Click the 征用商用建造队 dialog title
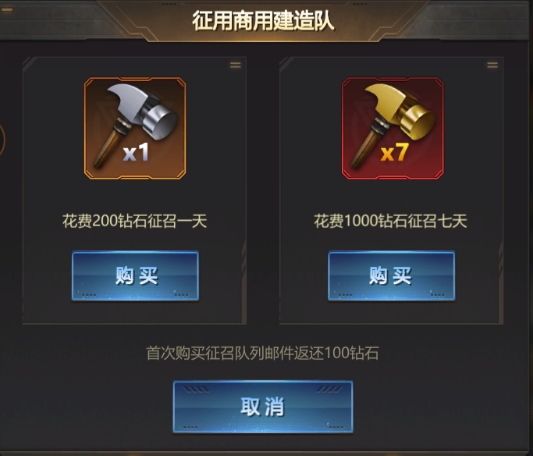Image resolution: width=533 pixels, height=456 pixels. point(263,21)
